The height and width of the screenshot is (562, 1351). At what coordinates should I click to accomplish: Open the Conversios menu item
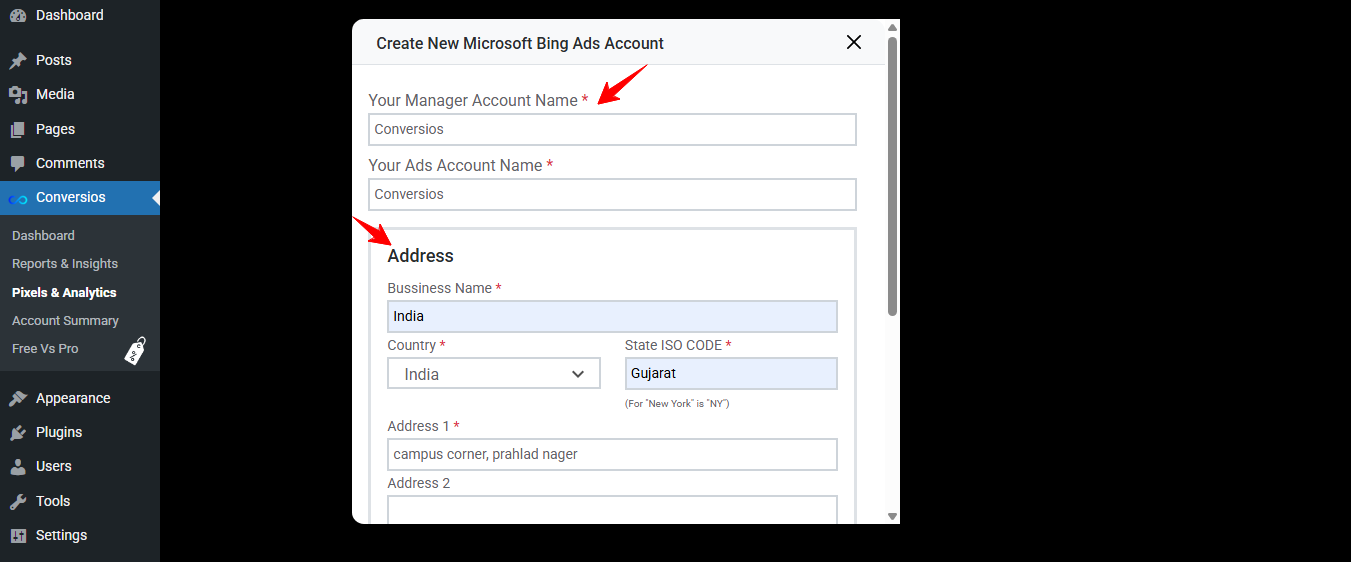80,197
